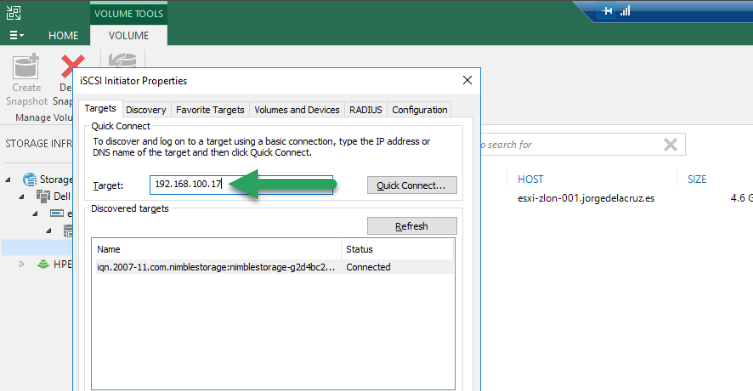
Task: Click the Connected status cell
Action: tap(368, 267)
